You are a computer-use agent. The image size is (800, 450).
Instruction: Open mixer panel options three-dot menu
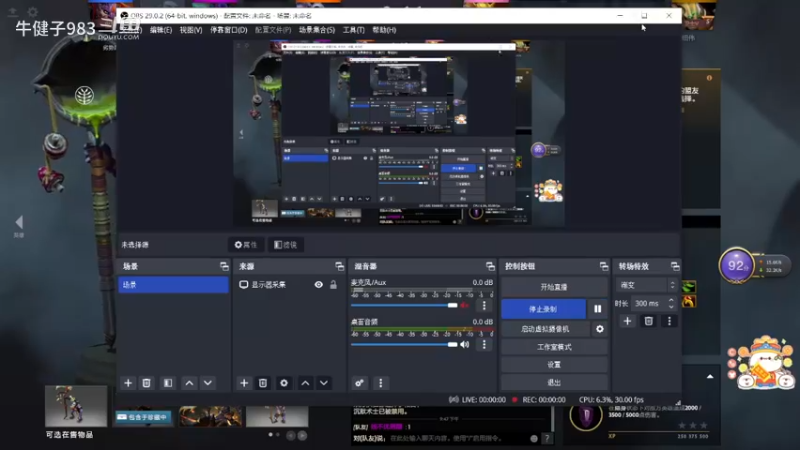click(x=381, y=383)
